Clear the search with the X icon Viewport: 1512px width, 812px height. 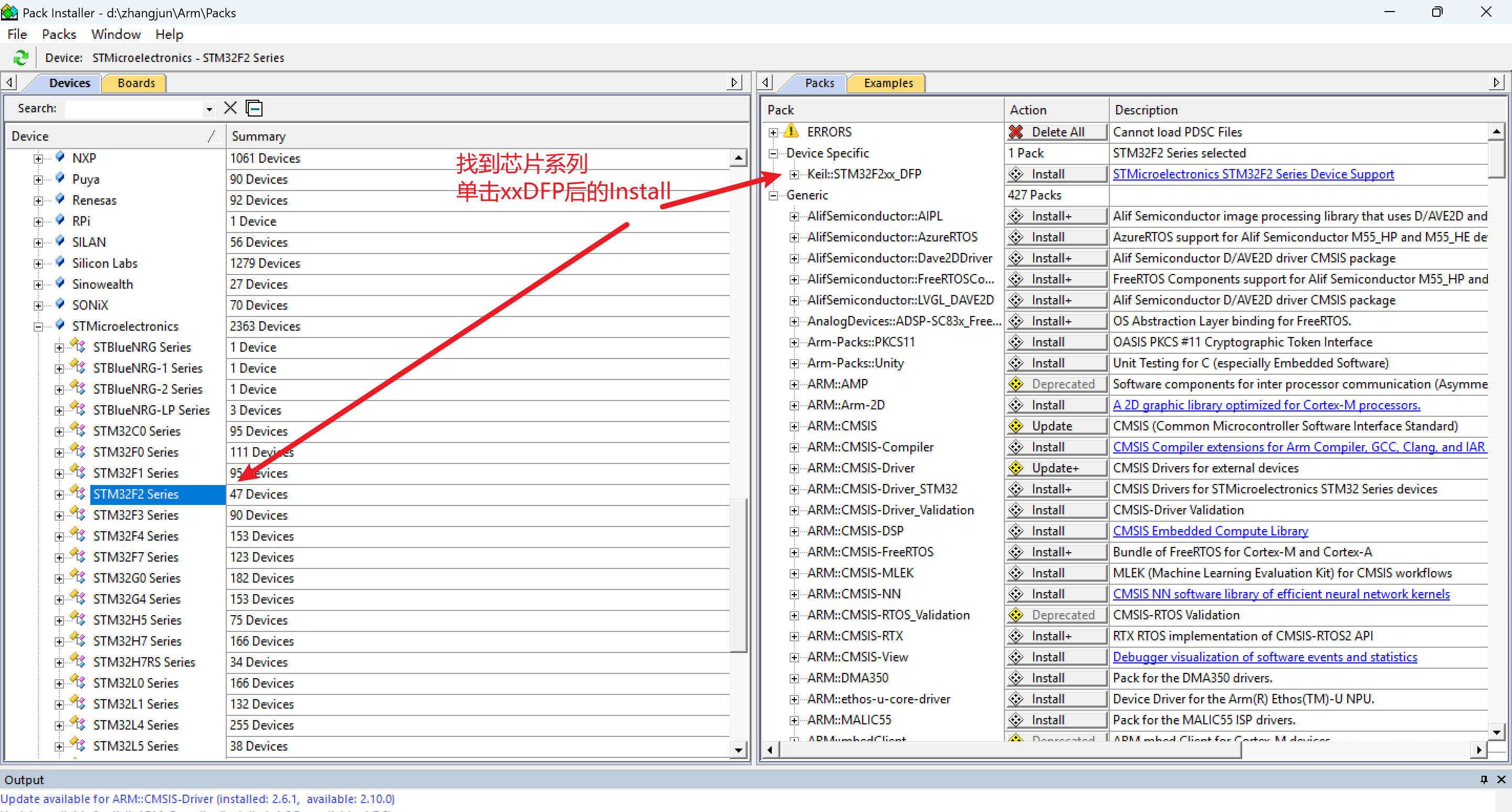230,108
